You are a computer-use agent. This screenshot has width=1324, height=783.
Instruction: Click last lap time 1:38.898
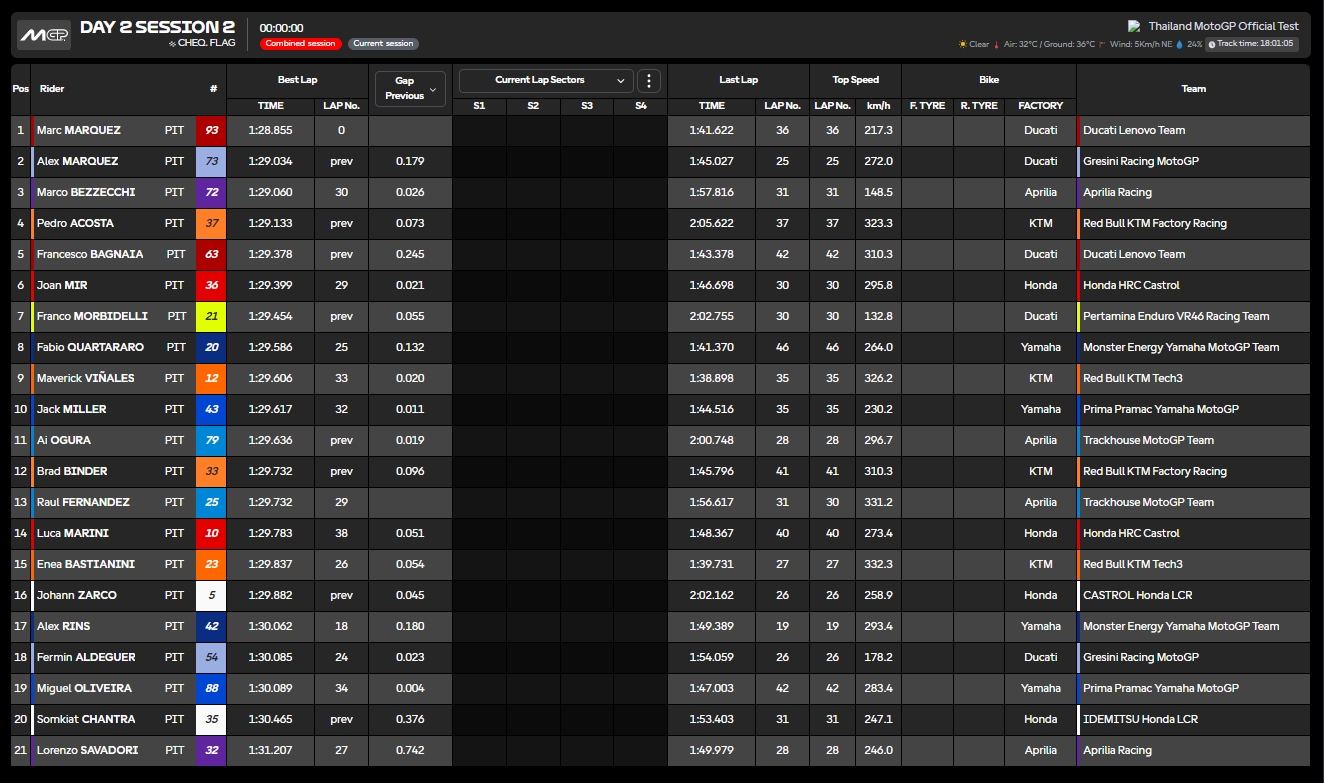click(711, 378)
